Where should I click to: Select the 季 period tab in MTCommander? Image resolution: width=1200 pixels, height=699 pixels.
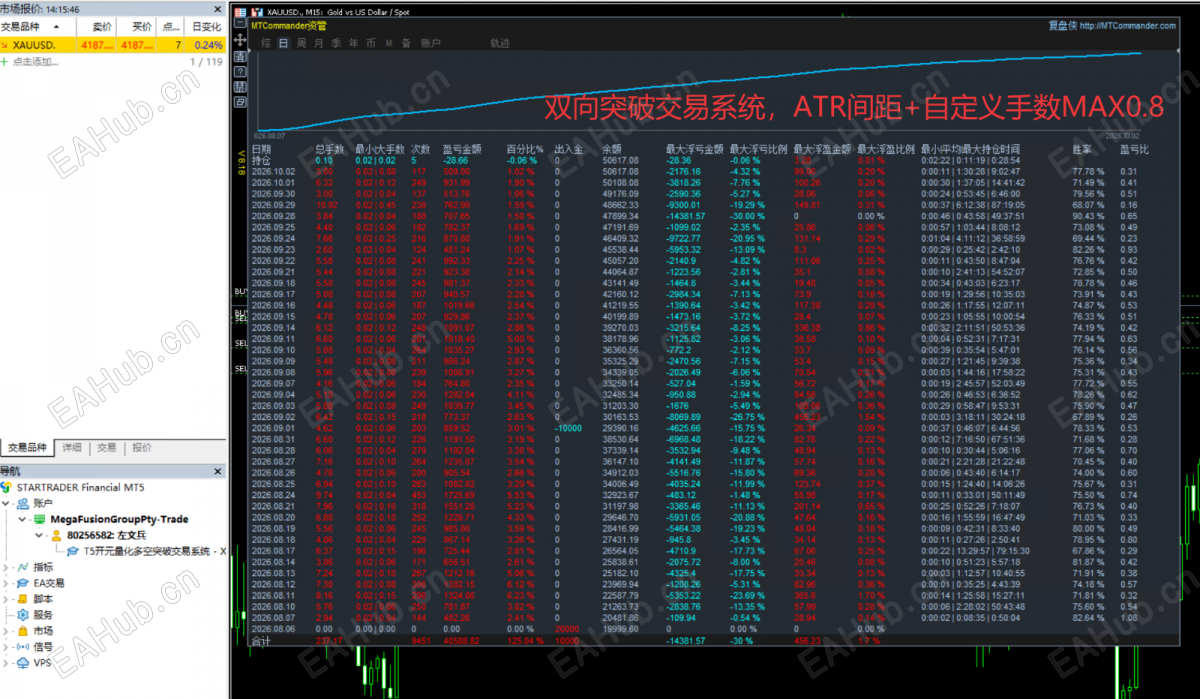point(336,43)
